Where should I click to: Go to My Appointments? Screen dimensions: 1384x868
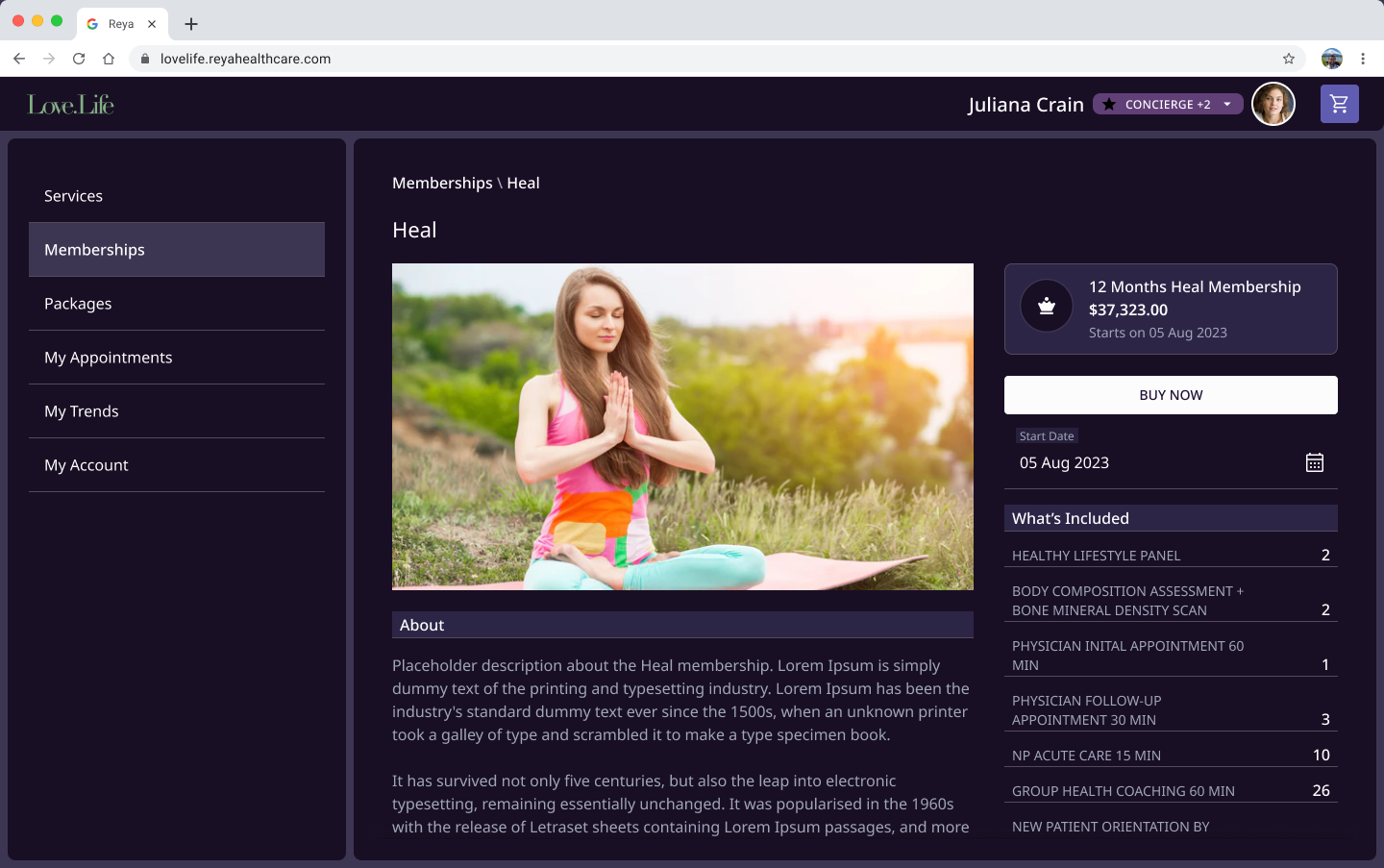pos(109,358)
